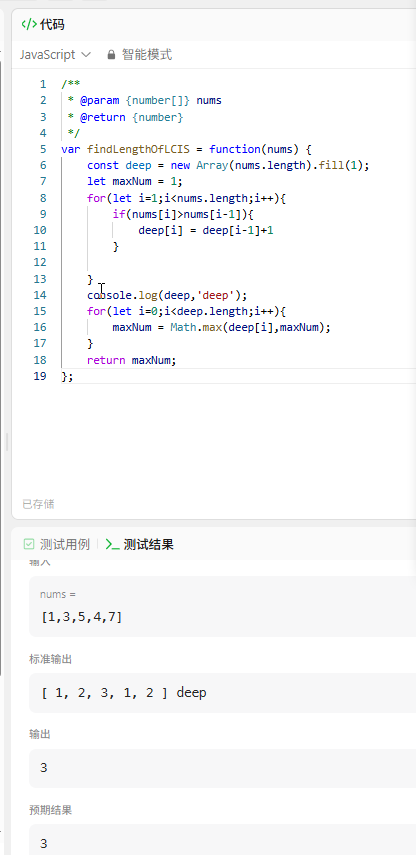Click line number 14 in the gutter
This screenshot has width=416, height=855.
point(40,295)
